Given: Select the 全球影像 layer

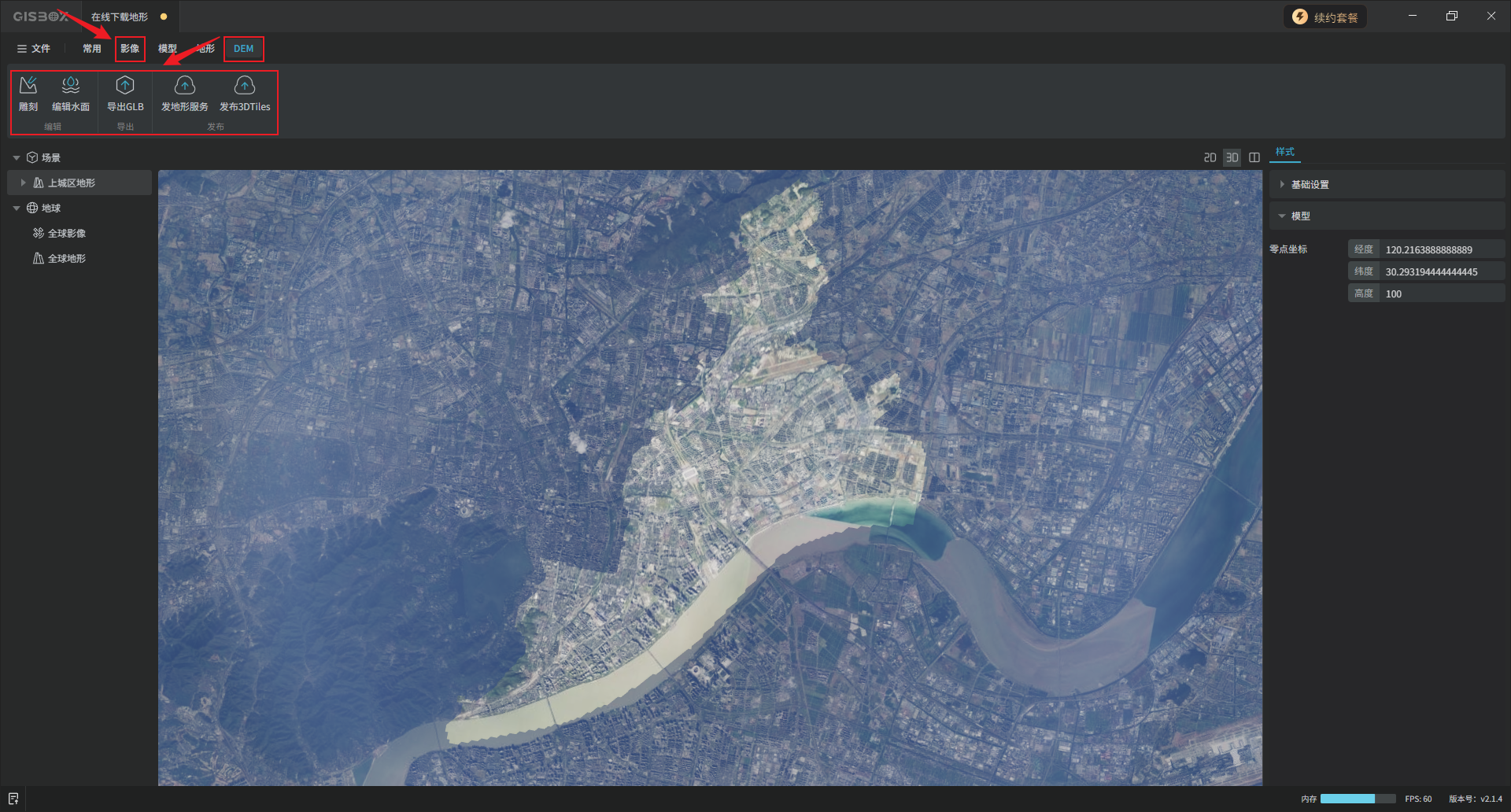Looking at the screenshot, I should 66,234.
